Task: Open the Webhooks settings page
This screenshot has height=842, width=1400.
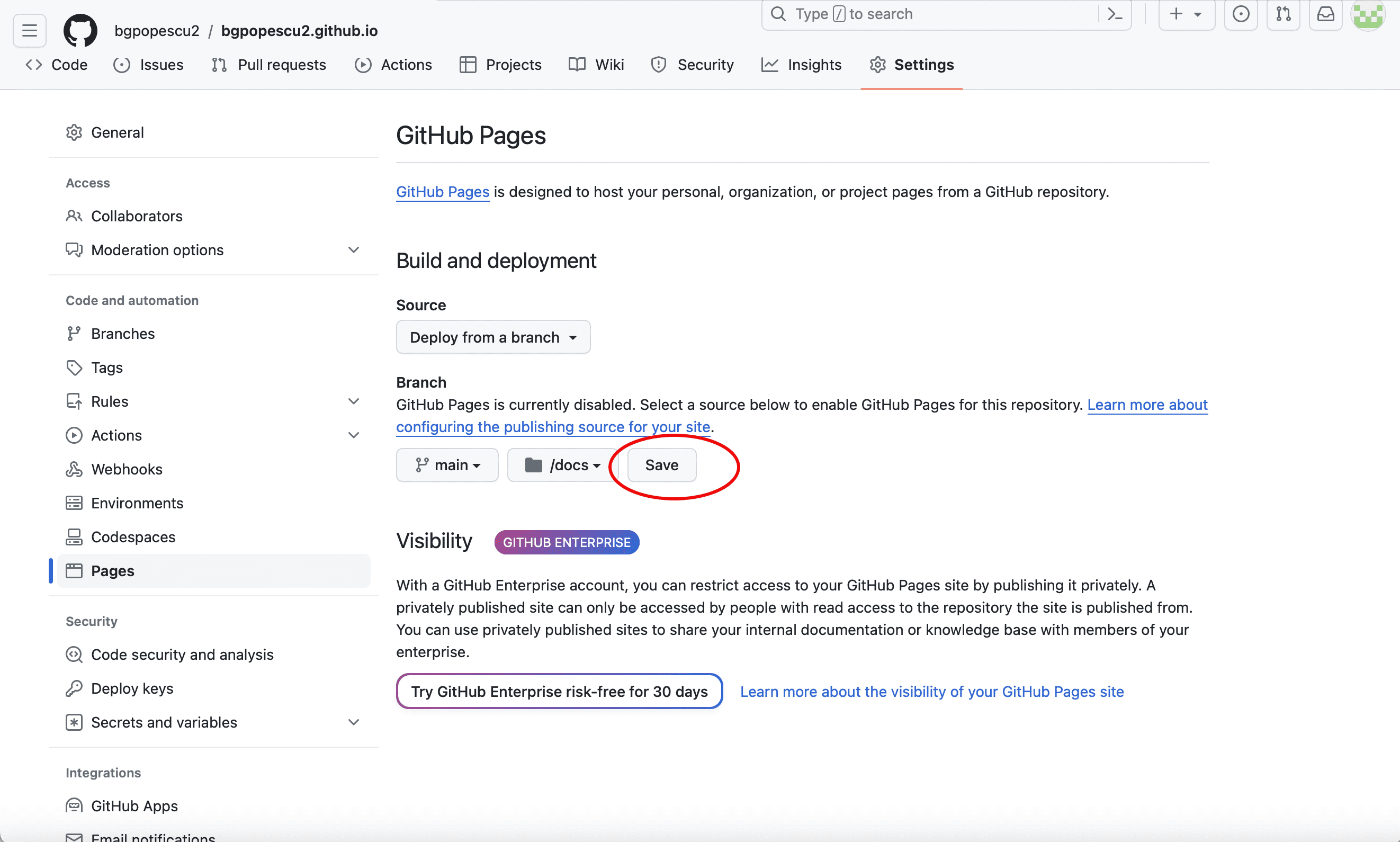Action: pyautogui.click(x=127, y=469)
